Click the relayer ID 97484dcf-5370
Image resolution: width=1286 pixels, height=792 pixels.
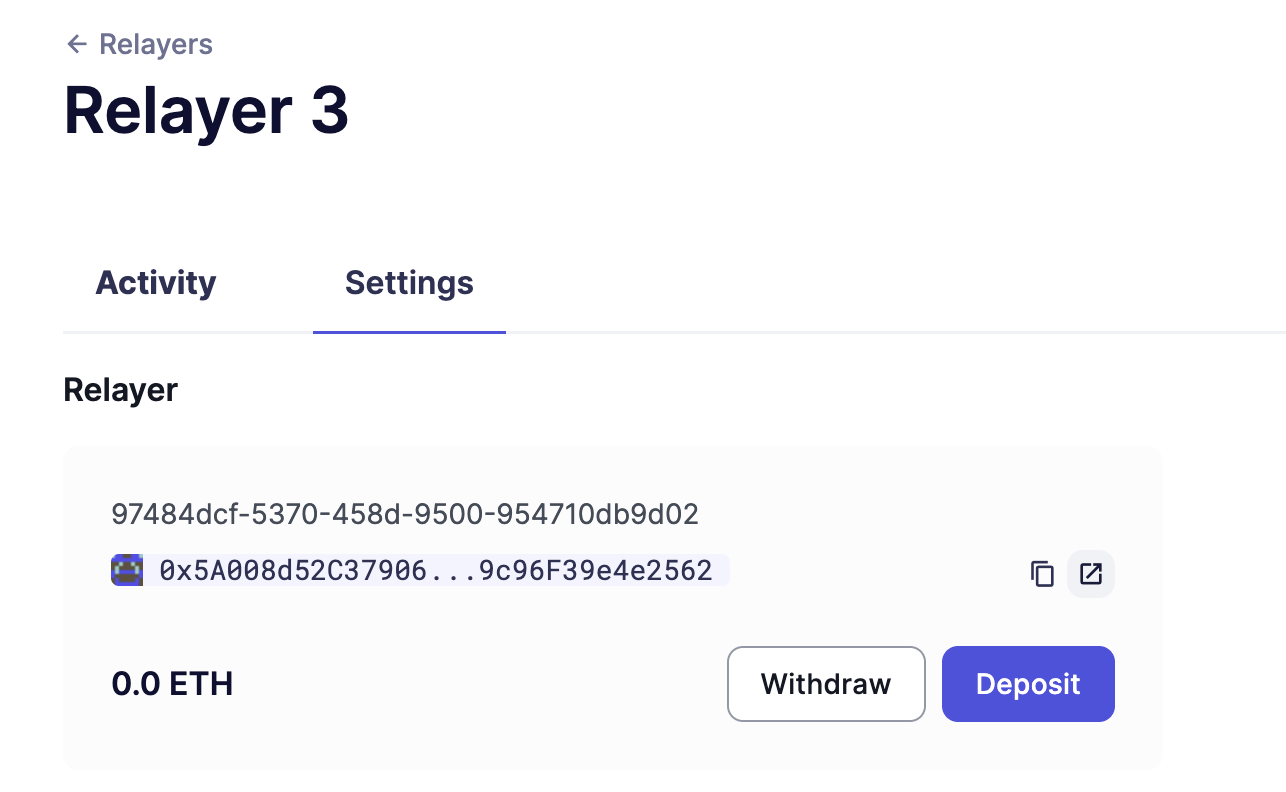(x=404, y=514)
